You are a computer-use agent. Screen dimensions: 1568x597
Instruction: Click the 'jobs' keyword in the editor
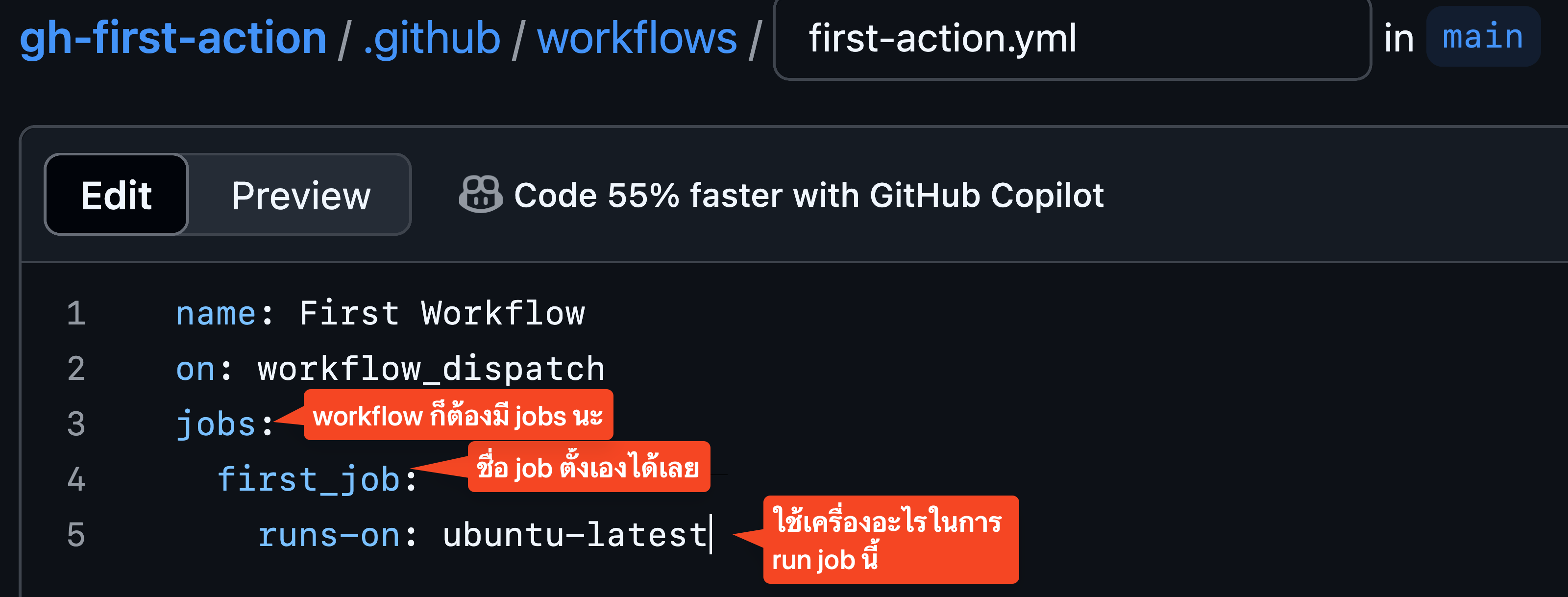click(216, 424)
